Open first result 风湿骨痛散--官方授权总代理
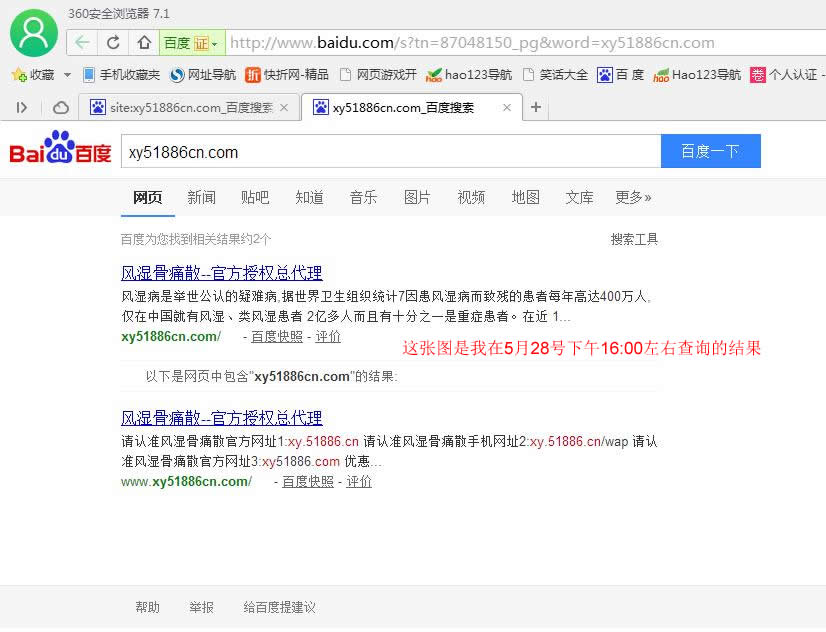 tap(221, 273)
